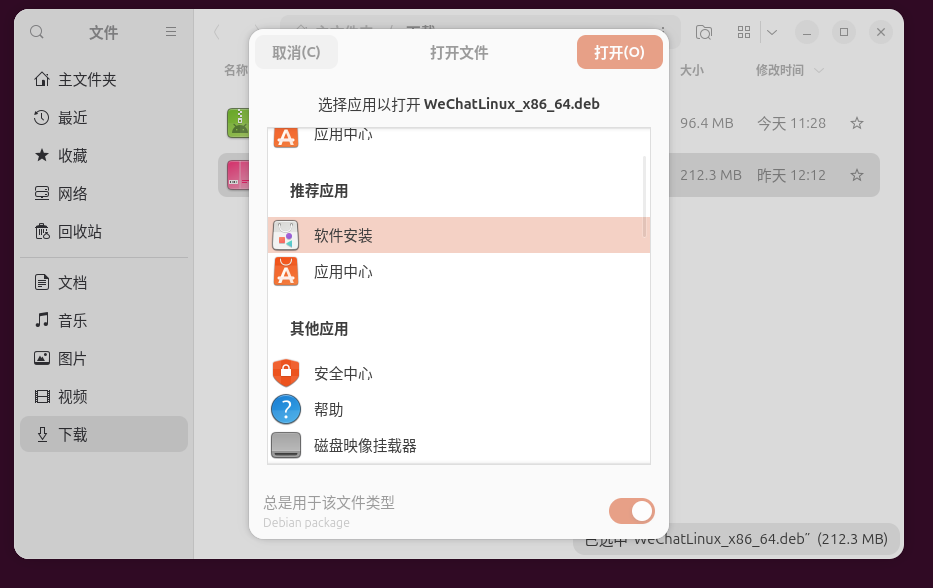Image resolution: width=933 pixels, height=588 pixels.
Task: Click the 昨天 12:12 modified time cell
Action: (x=791, y=175)
